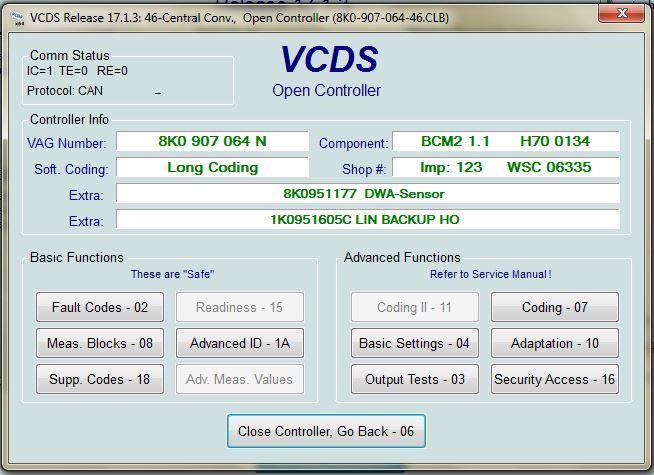Click Close Controller, Go Back - 06

coord(326,431)
